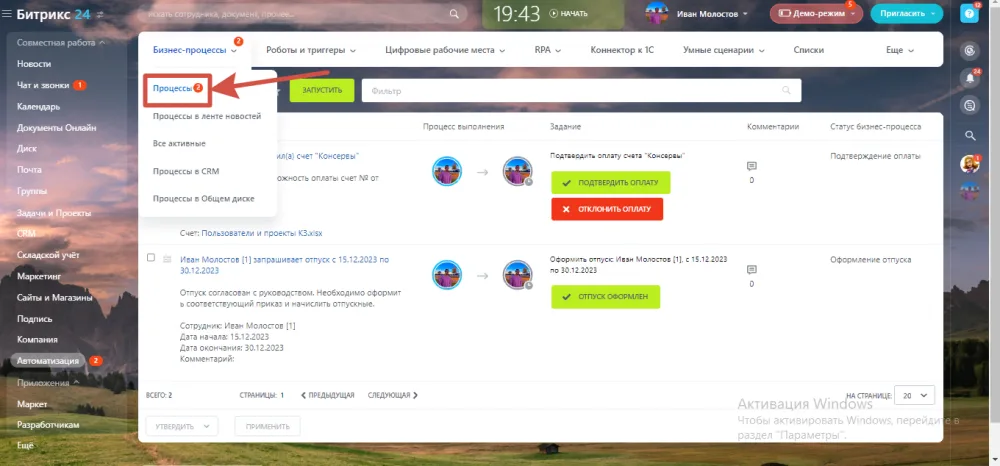The width and height of the screenshot is (1000, 466).
Task: Click red Отклонить оплату button
Action: pyautogui.click(x=607, y=209)
